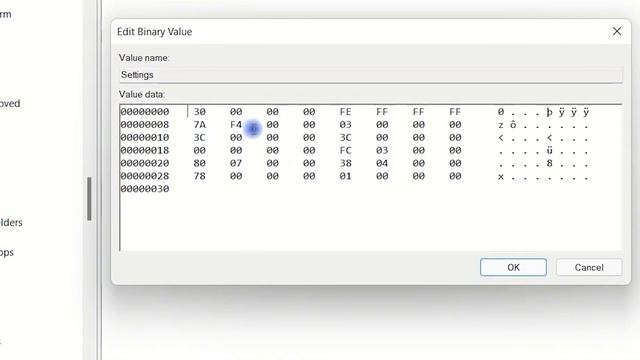640x360 pixels.
Task: Click the offset label 00000018
Action: [x=144, y=151]
